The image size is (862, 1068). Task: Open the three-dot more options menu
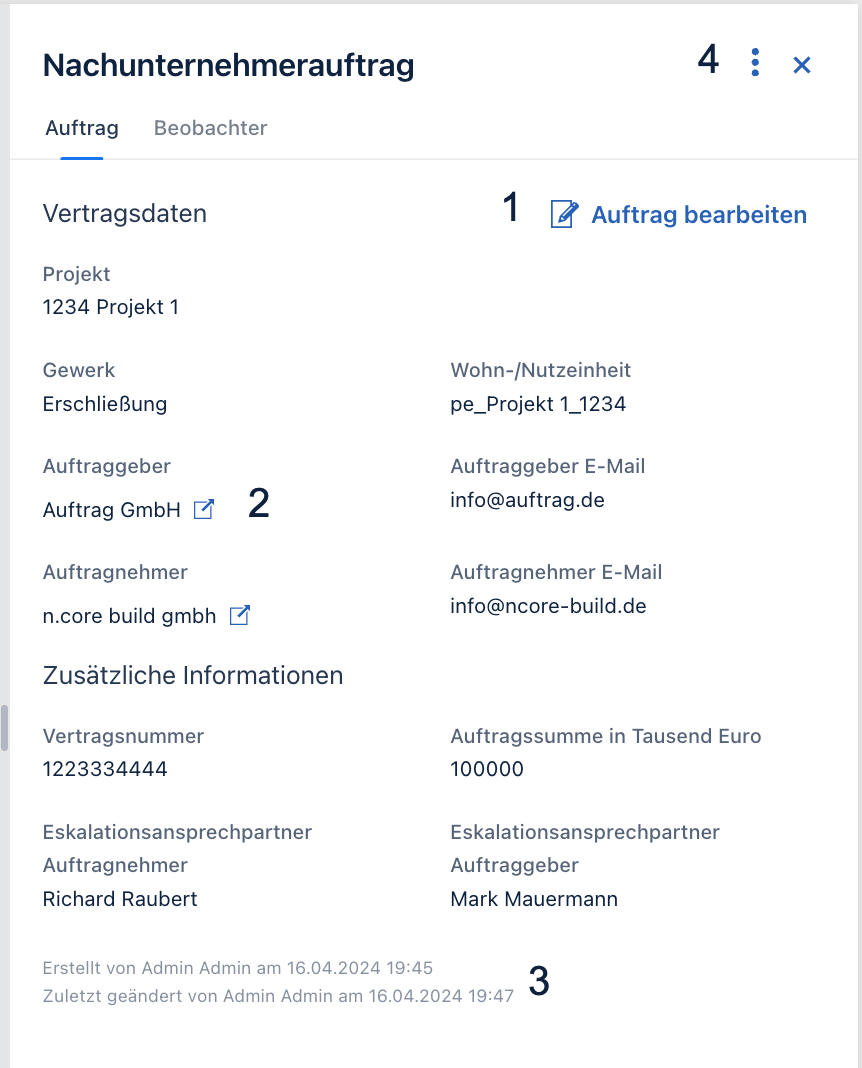pyautogui.click(x=754, y=63)
